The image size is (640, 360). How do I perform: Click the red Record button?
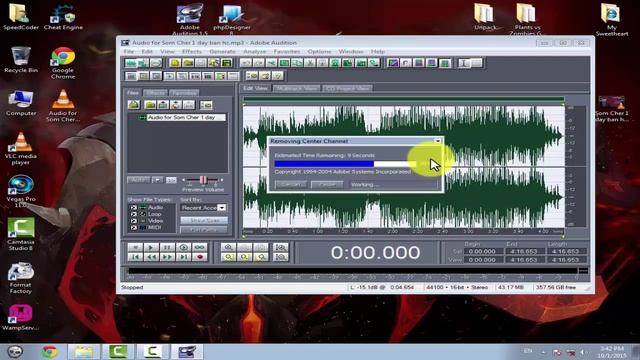coord(200,257)
